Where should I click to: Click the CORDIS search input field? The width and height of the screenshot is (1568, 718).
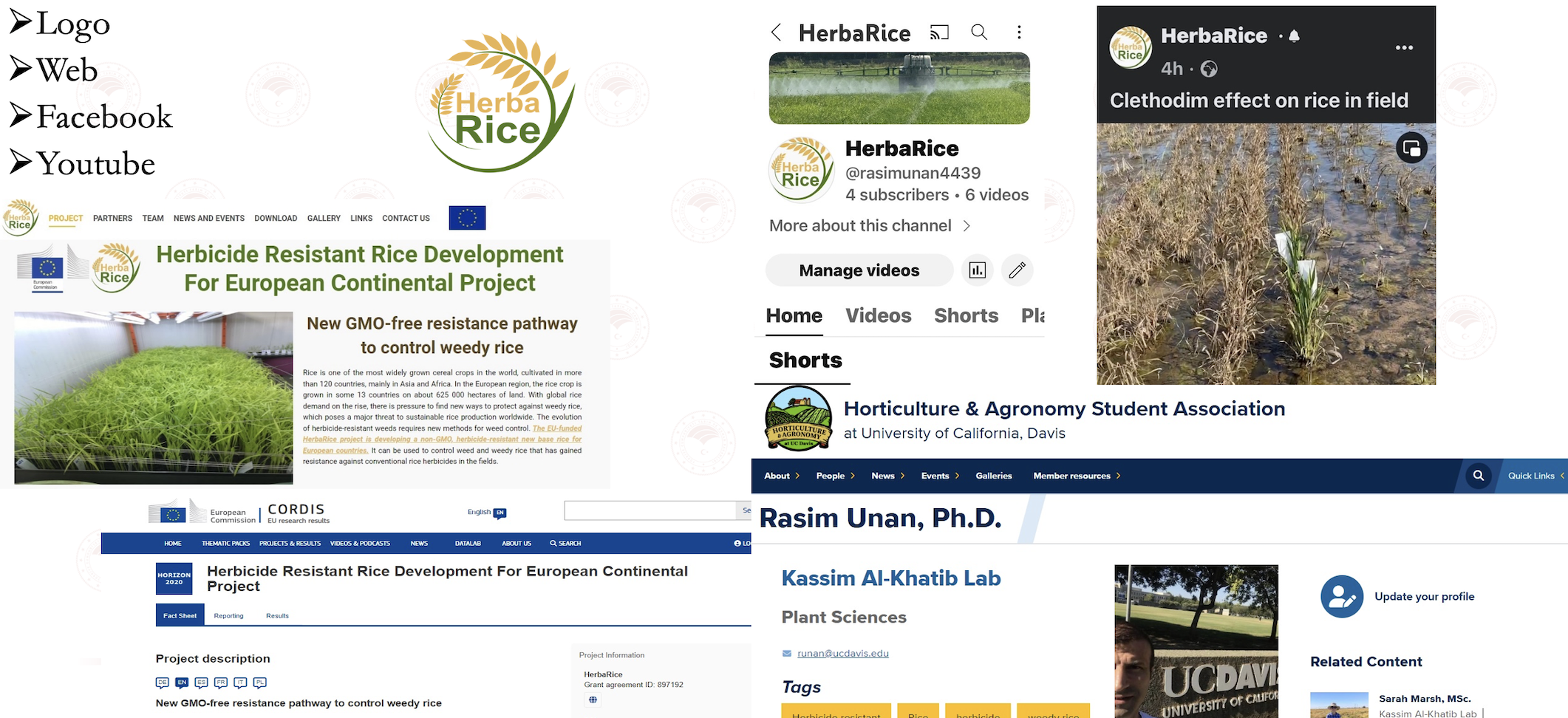(650, 510)
